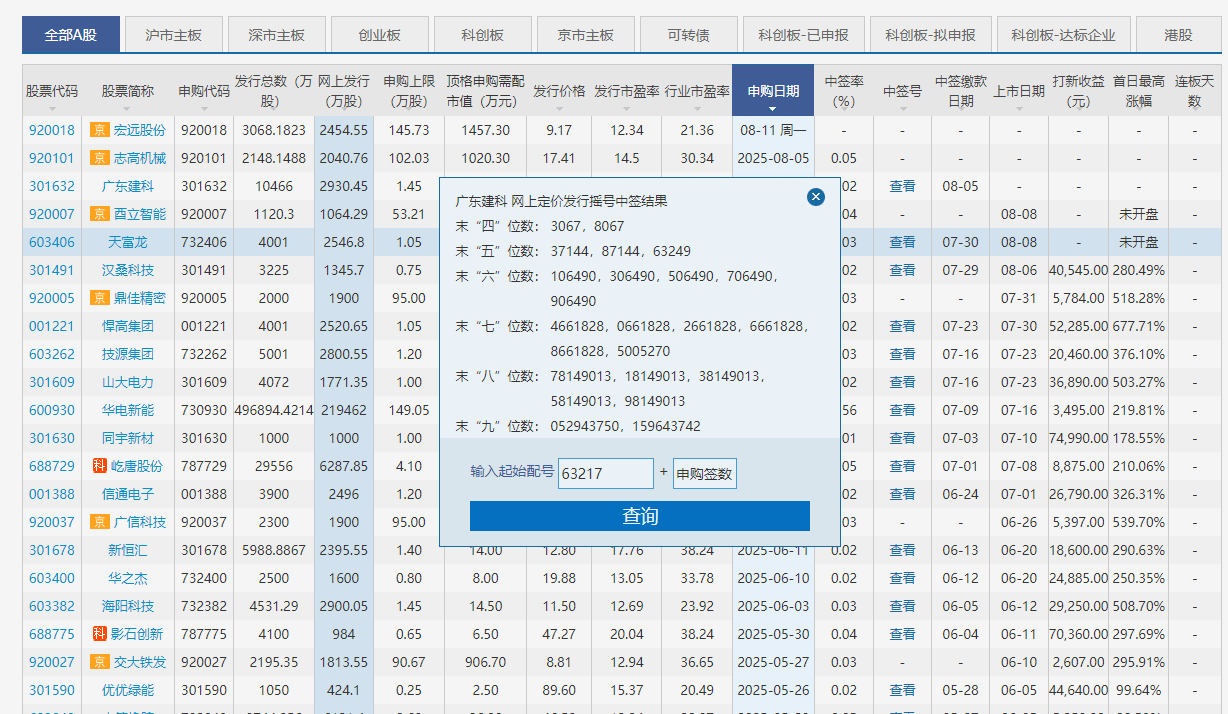Click the 京 badge beside 鼎佳精密
The width and height of the screenshot is (1228, 714).
pyautogui.click(x=98, y=298)
